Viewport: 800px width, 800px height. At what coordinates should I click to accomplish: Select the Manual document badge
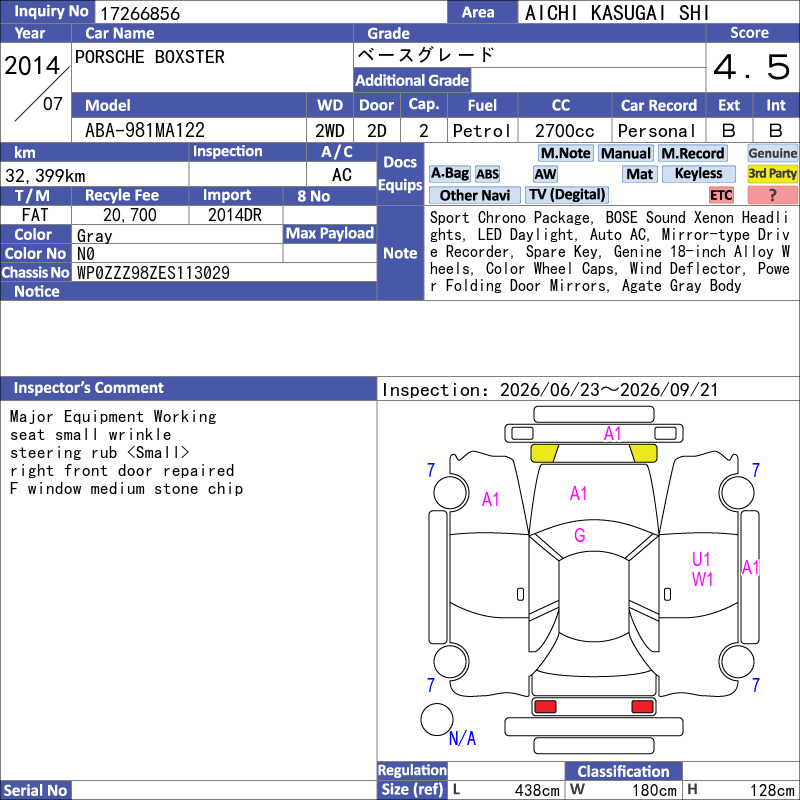[x=626, y=153]
